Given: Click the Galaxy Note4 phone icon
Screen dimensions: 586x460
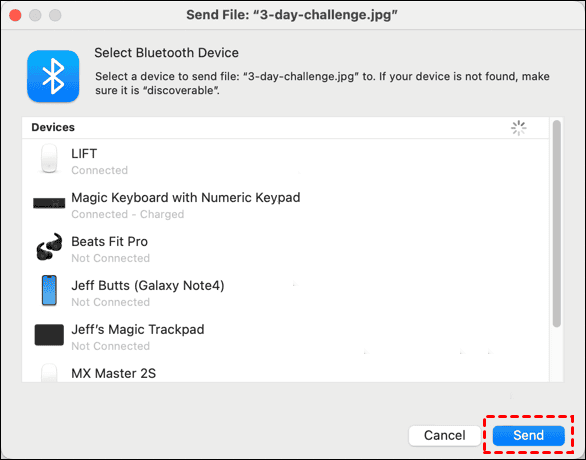Looking at the screenshot, I should (49, 290).
